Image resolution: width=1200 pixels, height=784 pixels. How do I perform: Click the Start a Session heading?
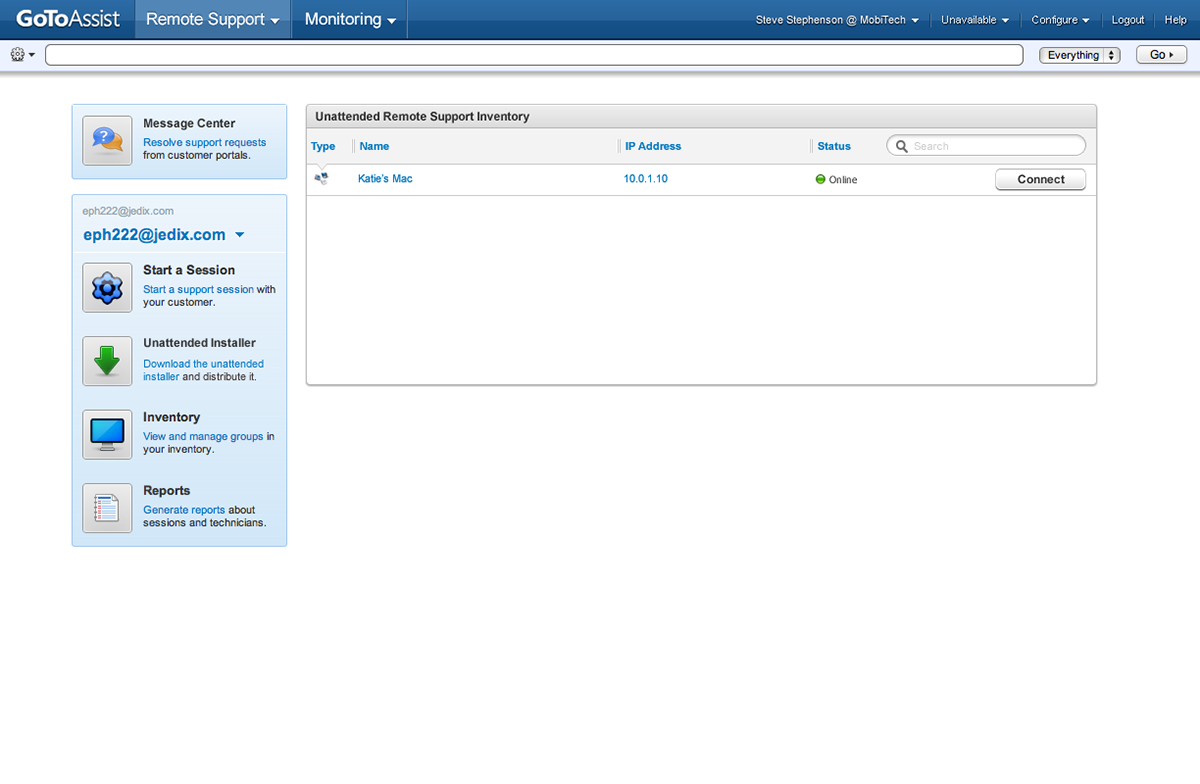point(189,270)
